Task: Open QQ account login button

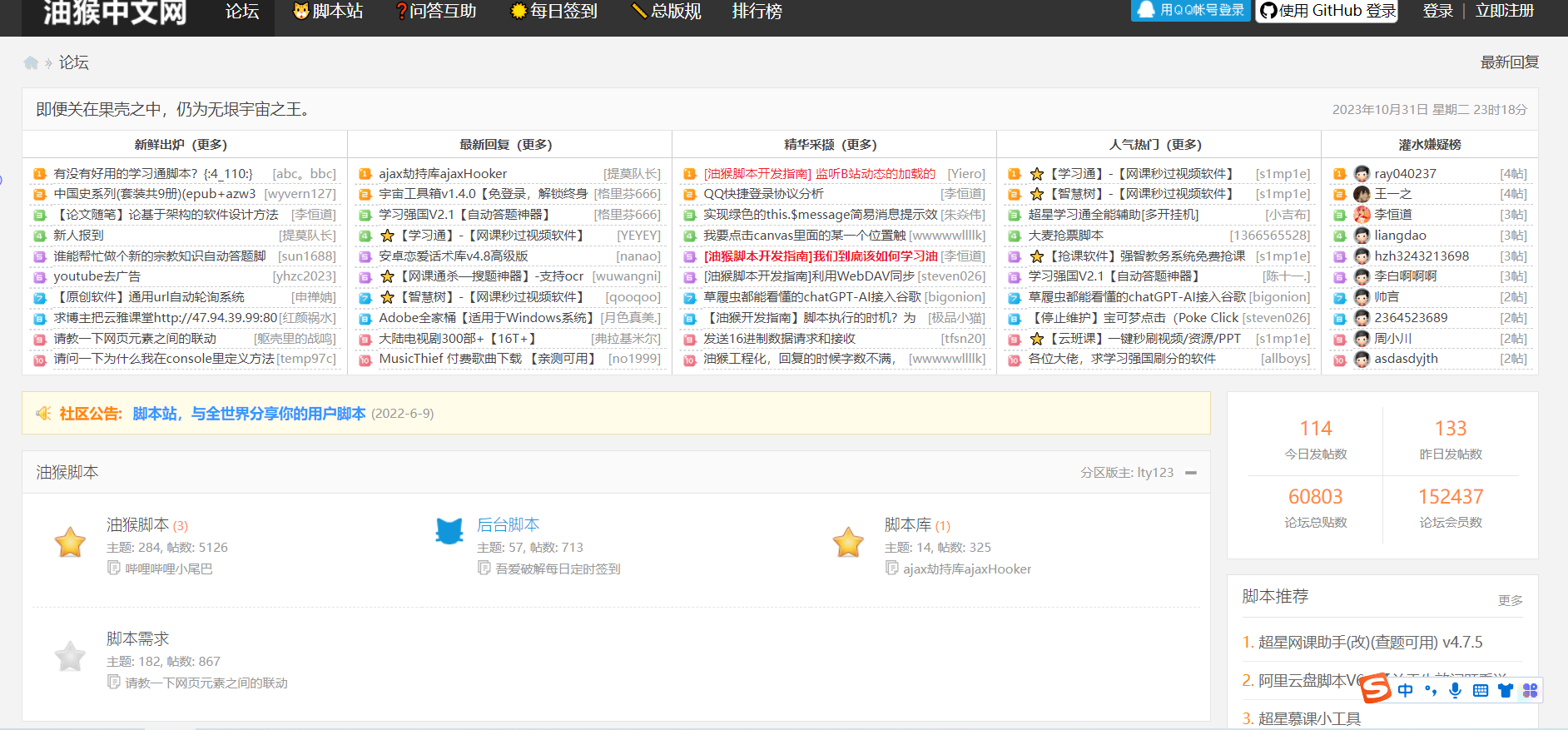Action: pos(1191,10)
